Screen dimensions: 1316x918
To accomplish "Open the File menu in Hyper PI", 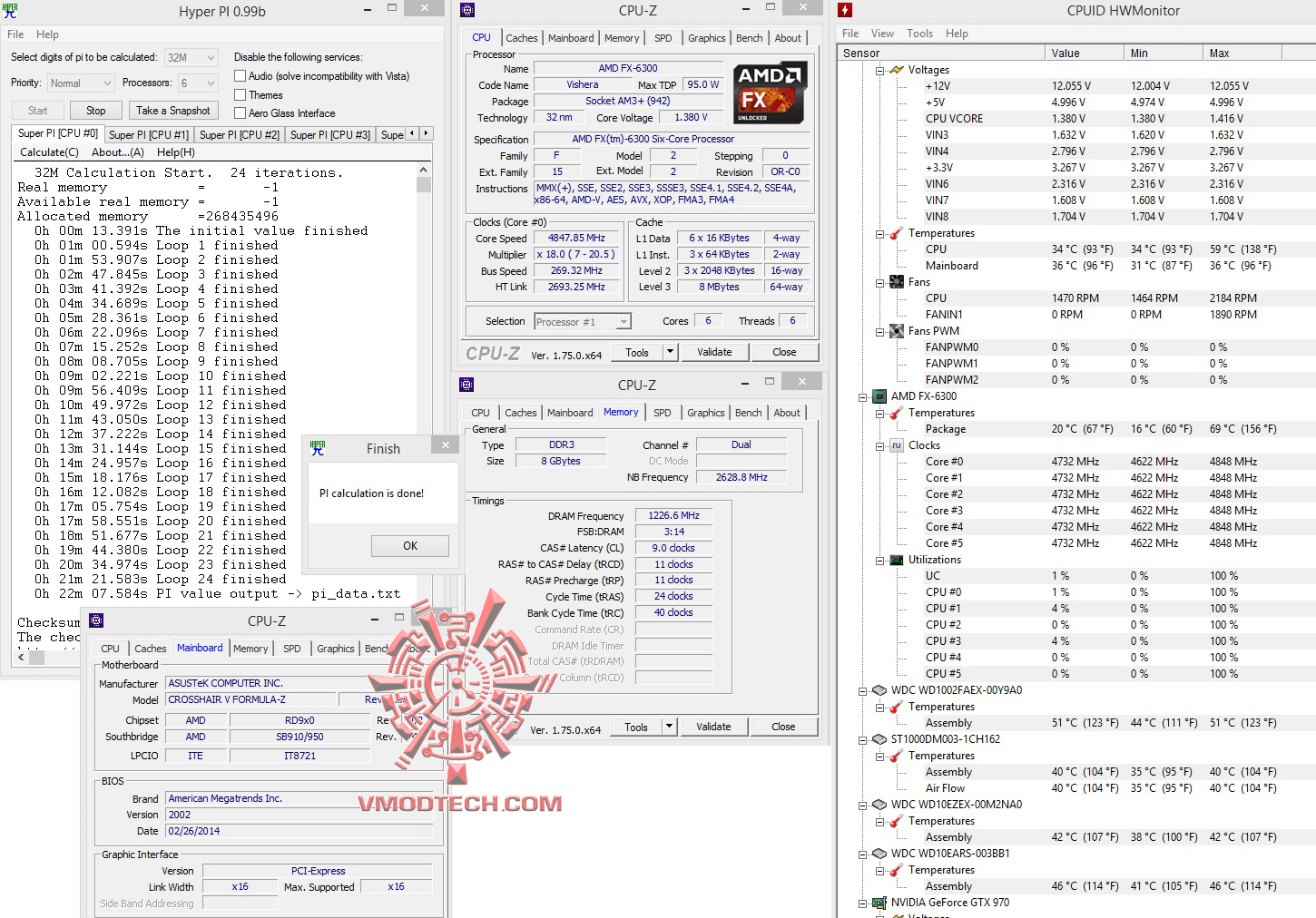I will coord(15,34).
